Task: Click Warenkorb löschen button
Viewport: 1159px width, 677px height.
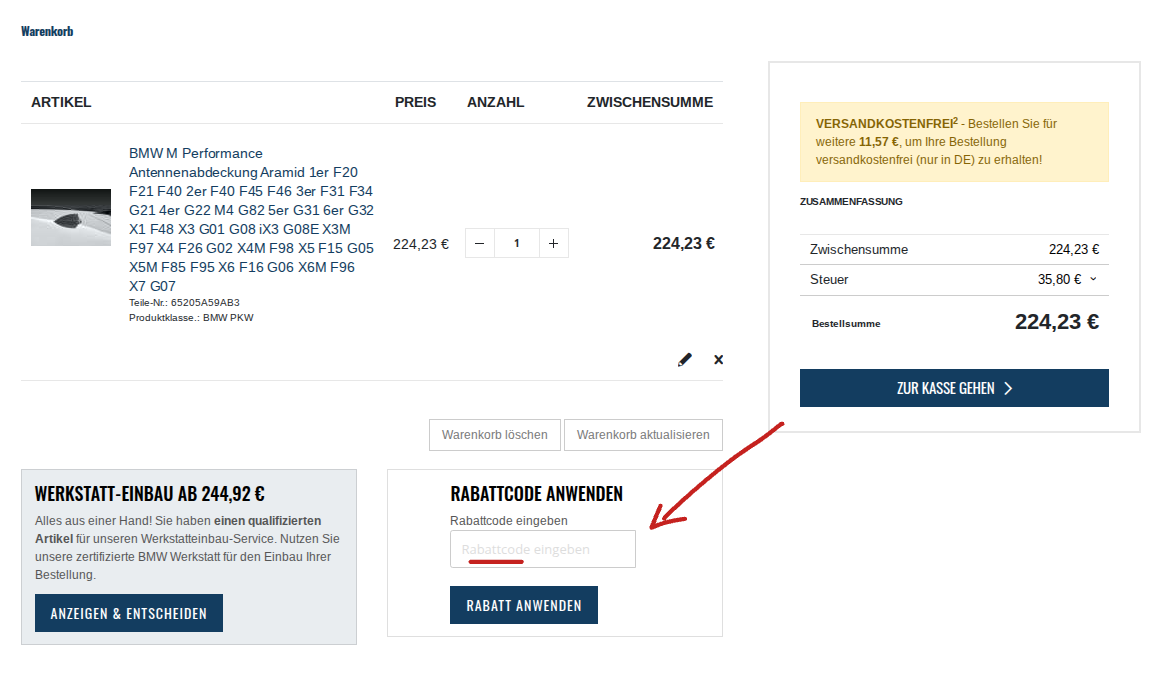Action: (x=494, y=435)
